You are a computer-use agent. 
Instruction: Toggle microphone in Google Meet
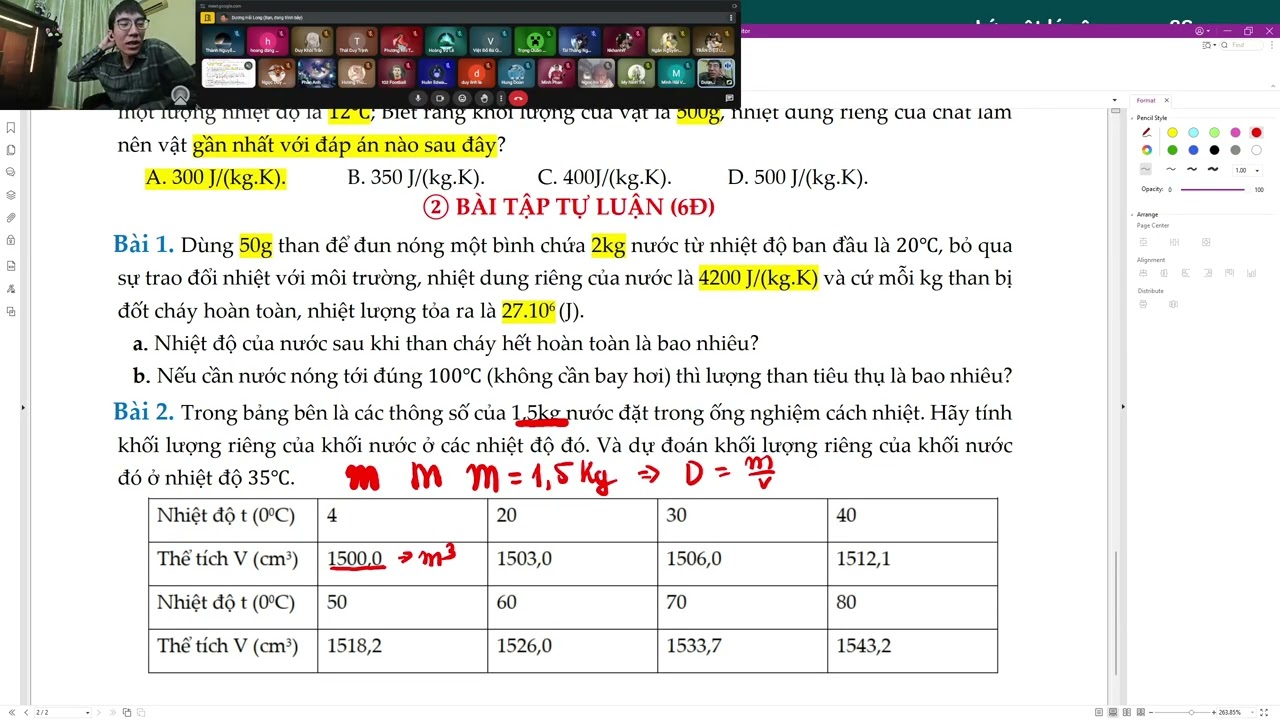point(419,98)
